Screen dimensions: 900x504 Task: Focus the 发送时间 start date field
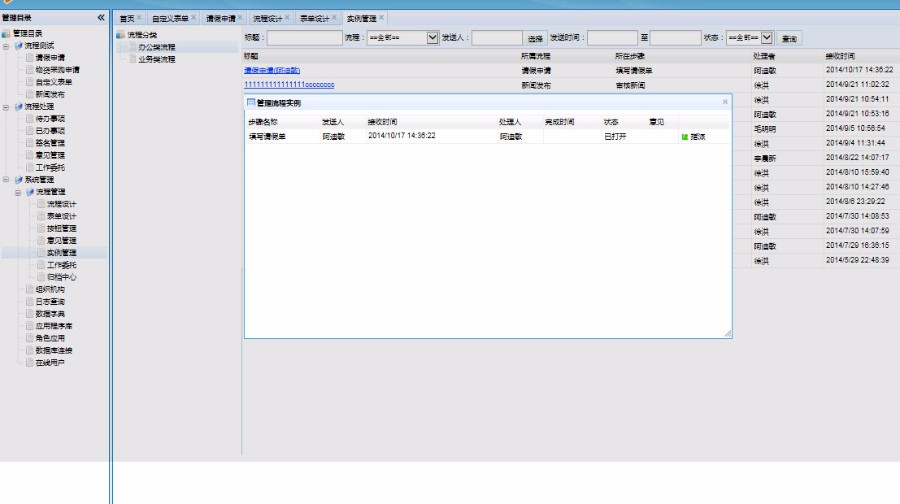[612, 38]
